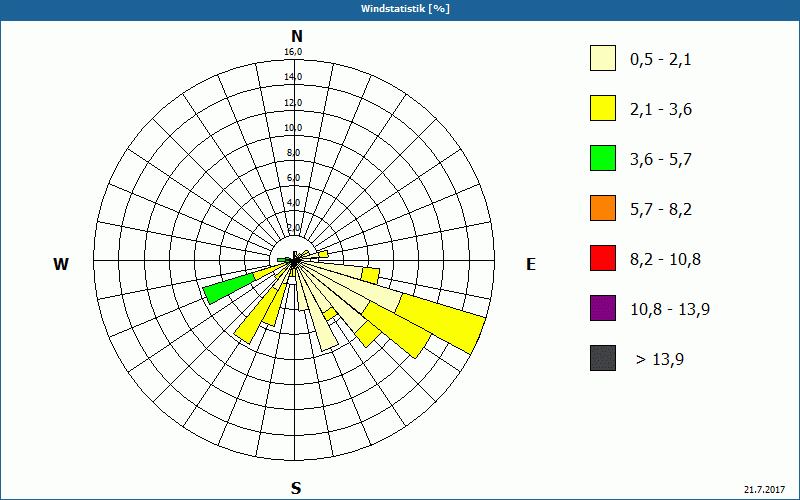
Task: Click the longest yellow bar toward east-southeast
Action: [x=441, y=324]
